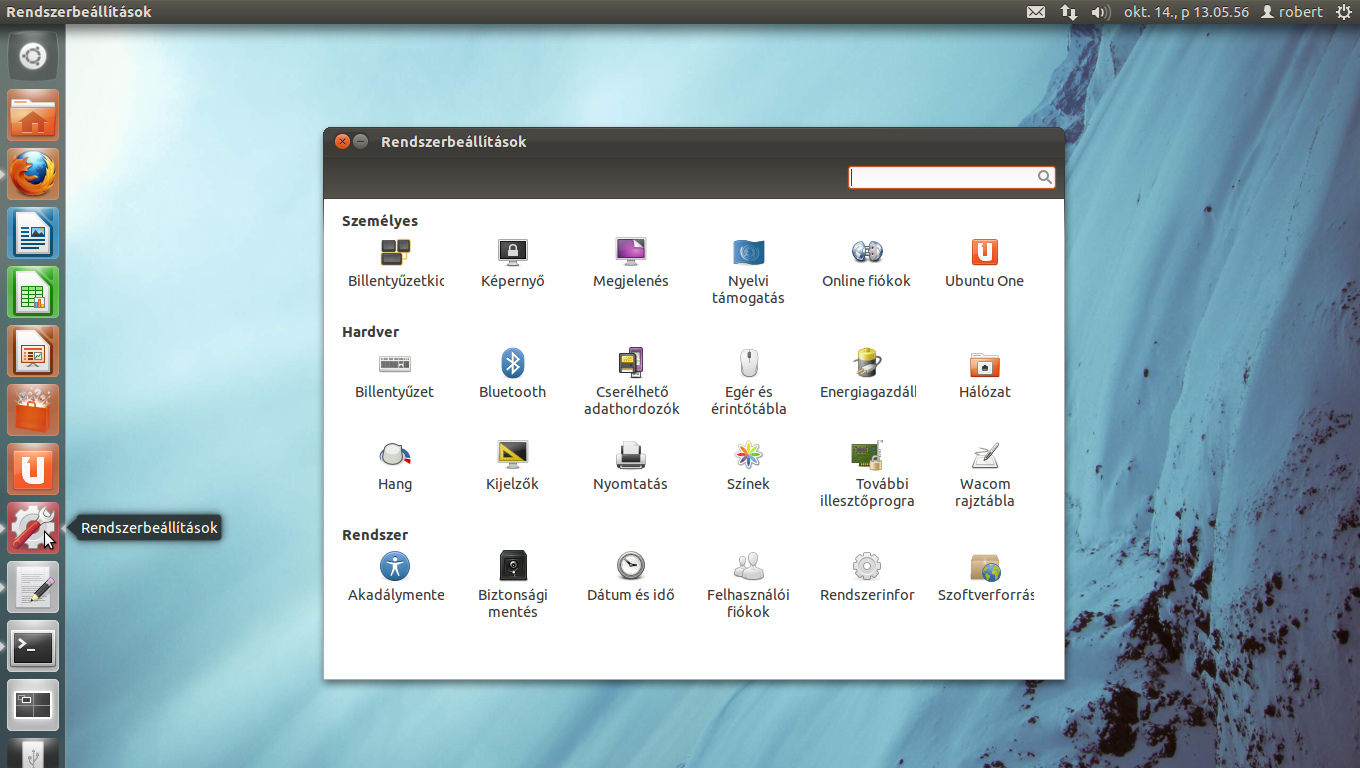The image size is (1360, 768).
Task: Open Rendszerinformációk system info
Action: 867,577
